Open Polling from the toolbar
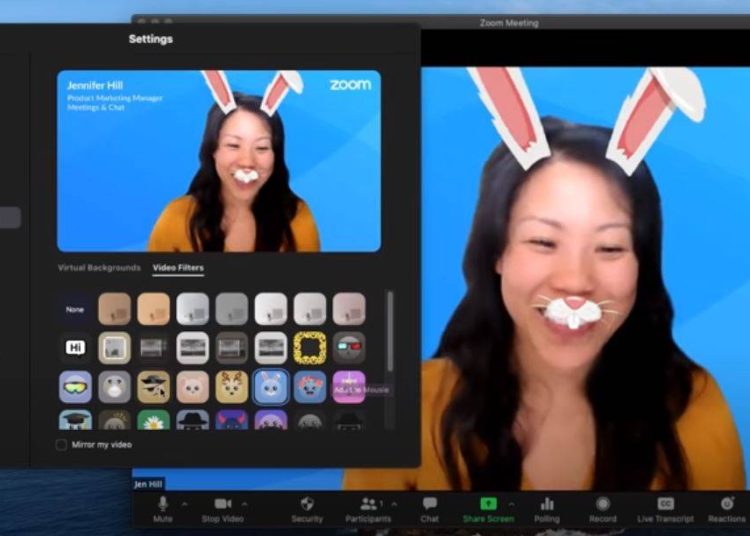 point(547,510)
